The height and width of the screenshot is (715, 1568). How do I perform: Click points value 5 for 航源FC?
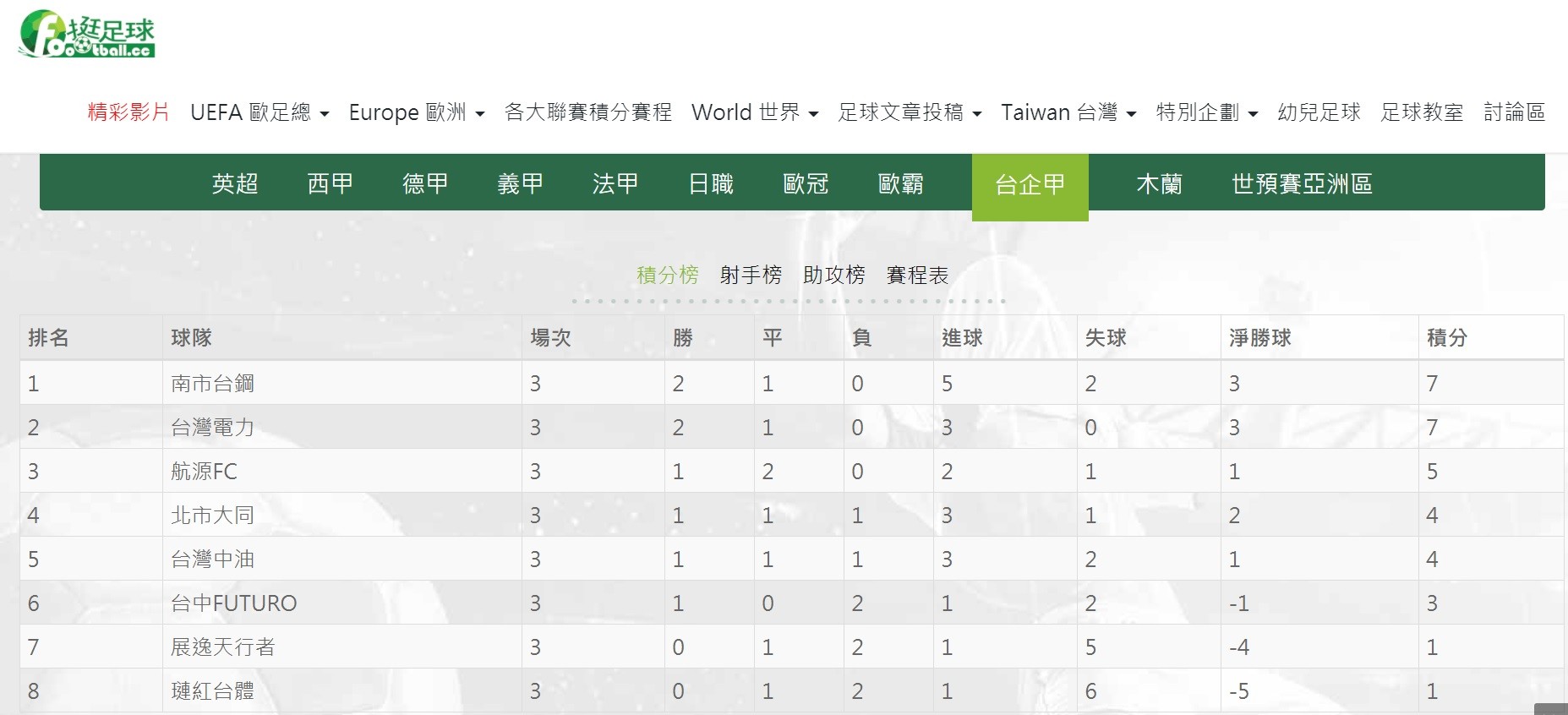(1432, 472)
